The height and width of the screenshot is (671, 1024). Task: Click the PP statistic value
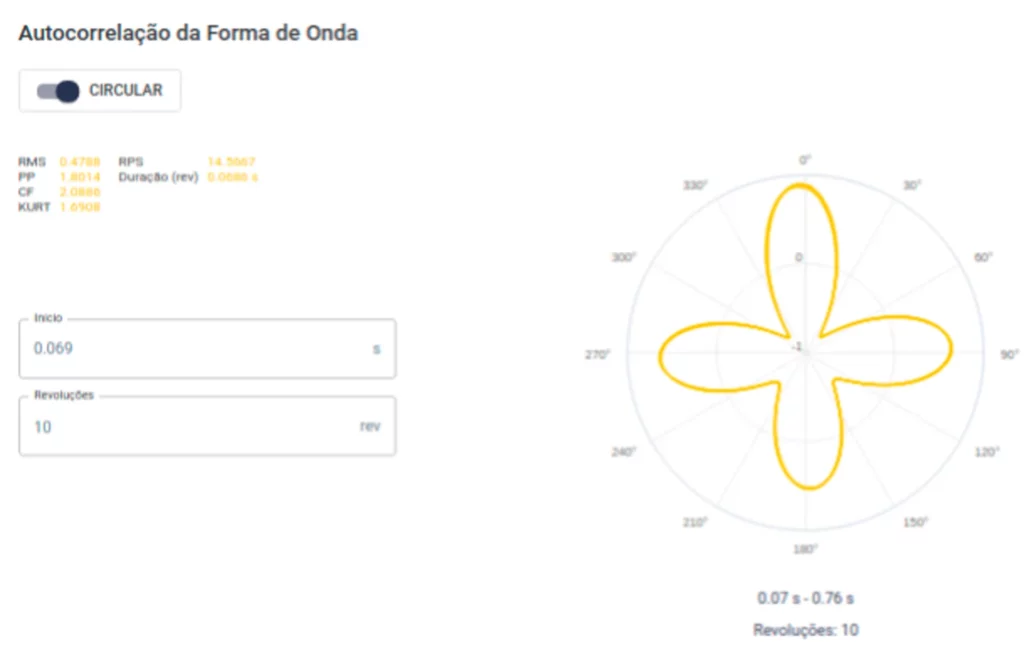coord(80,176)
